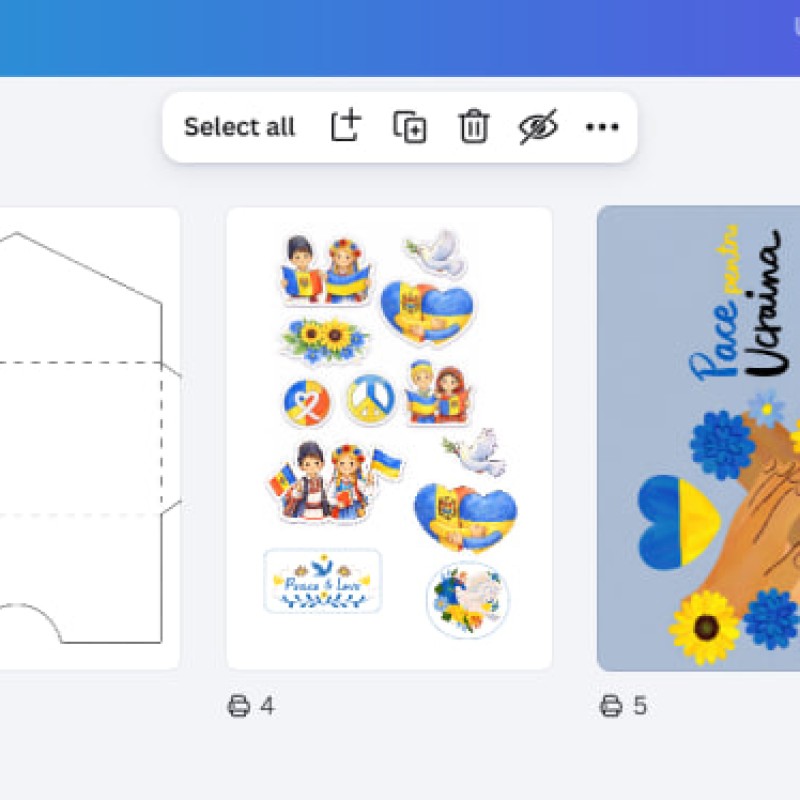
Task: Add a new page via toolbar icon
Action: tap(346, 126)
